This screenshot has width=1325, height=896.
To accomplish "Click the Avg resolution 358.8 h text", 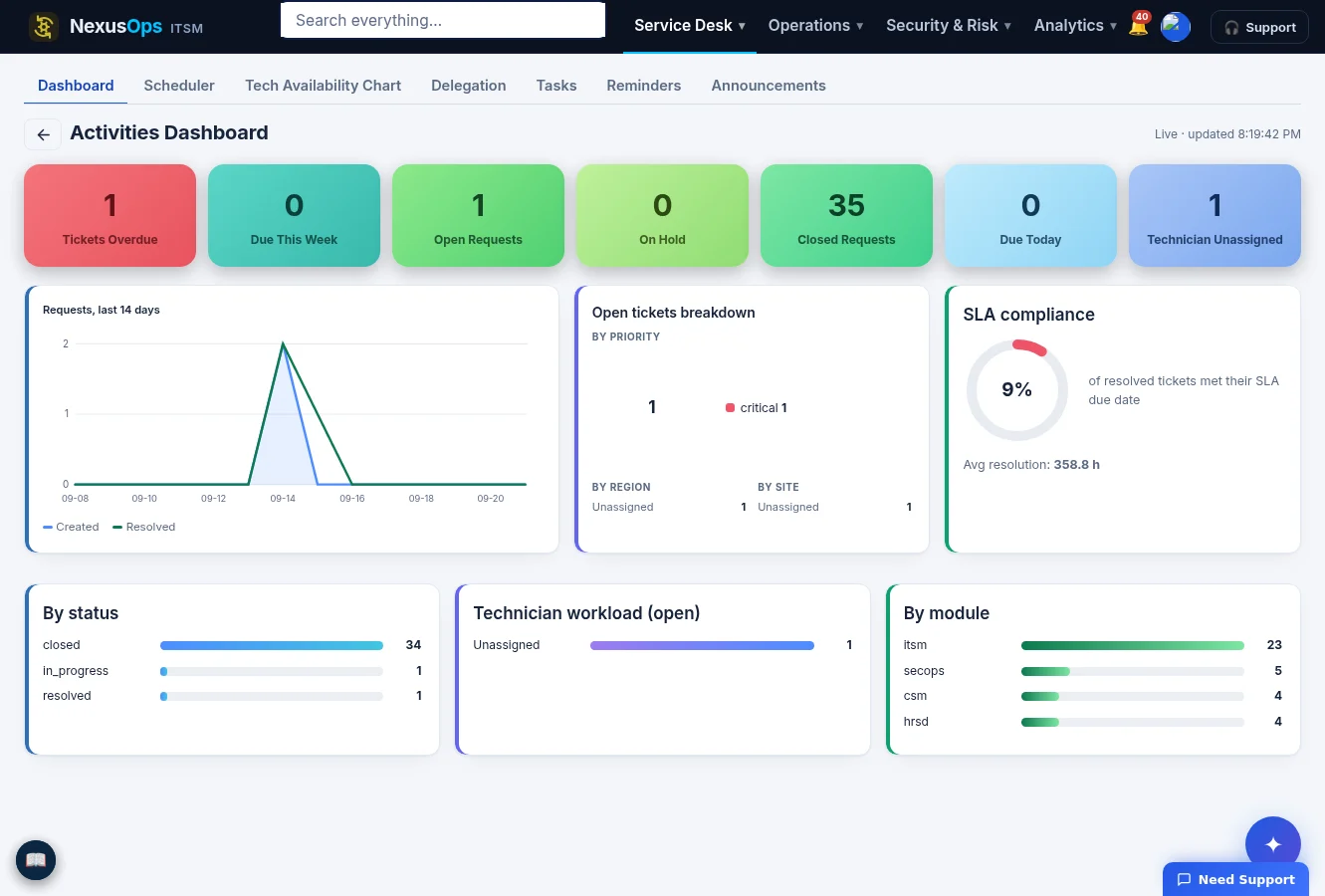I will click(1031, 465).
